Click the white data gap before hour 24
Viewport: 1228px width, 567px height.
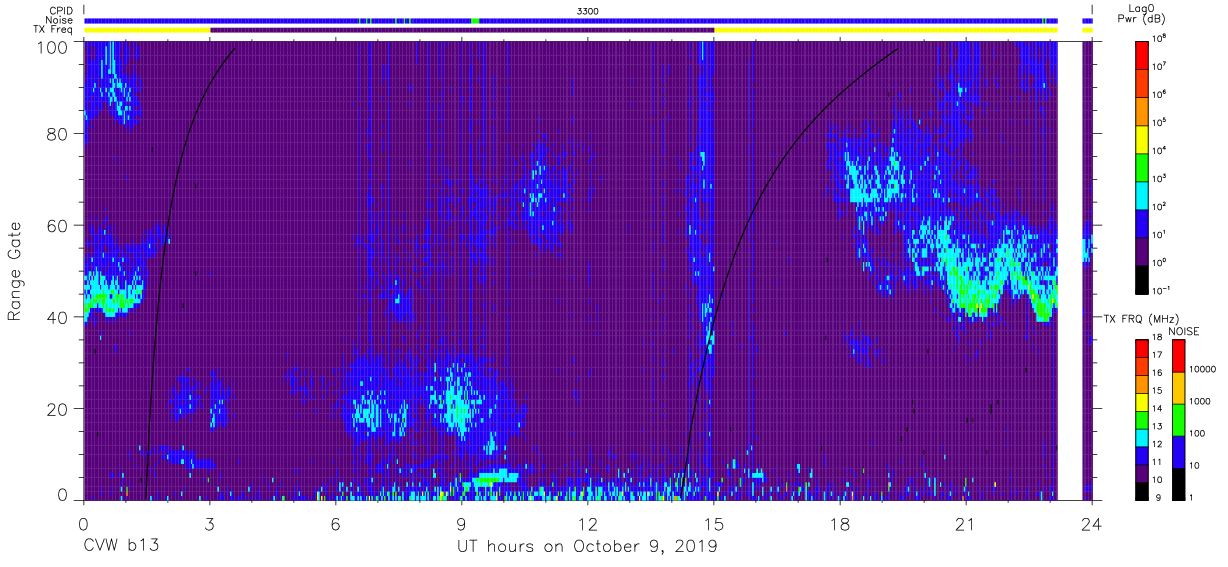1070,270
